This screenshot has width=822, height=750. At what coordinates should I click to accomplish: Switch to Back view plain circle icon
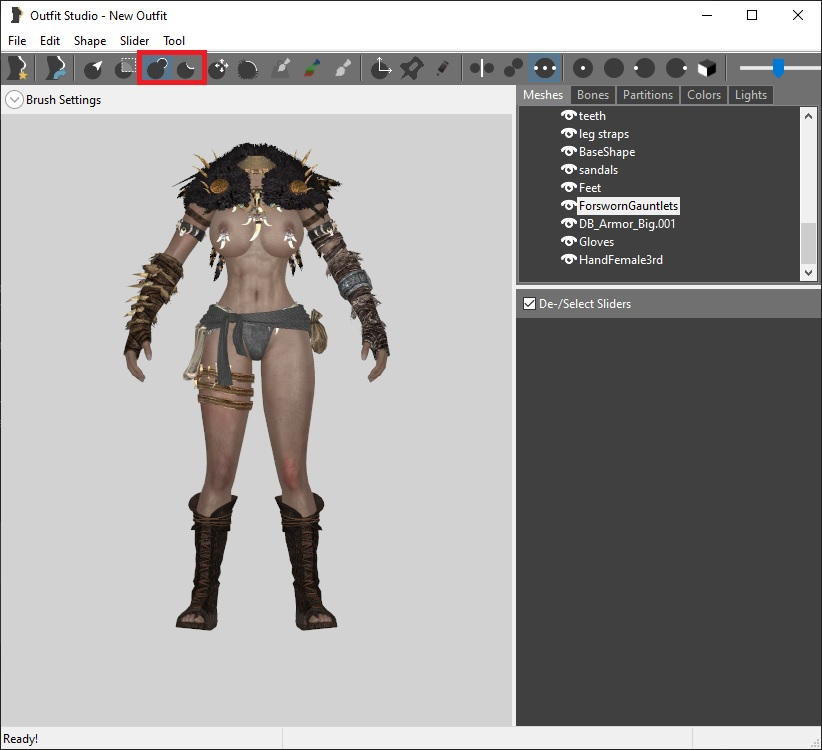(x=614, y=69)
